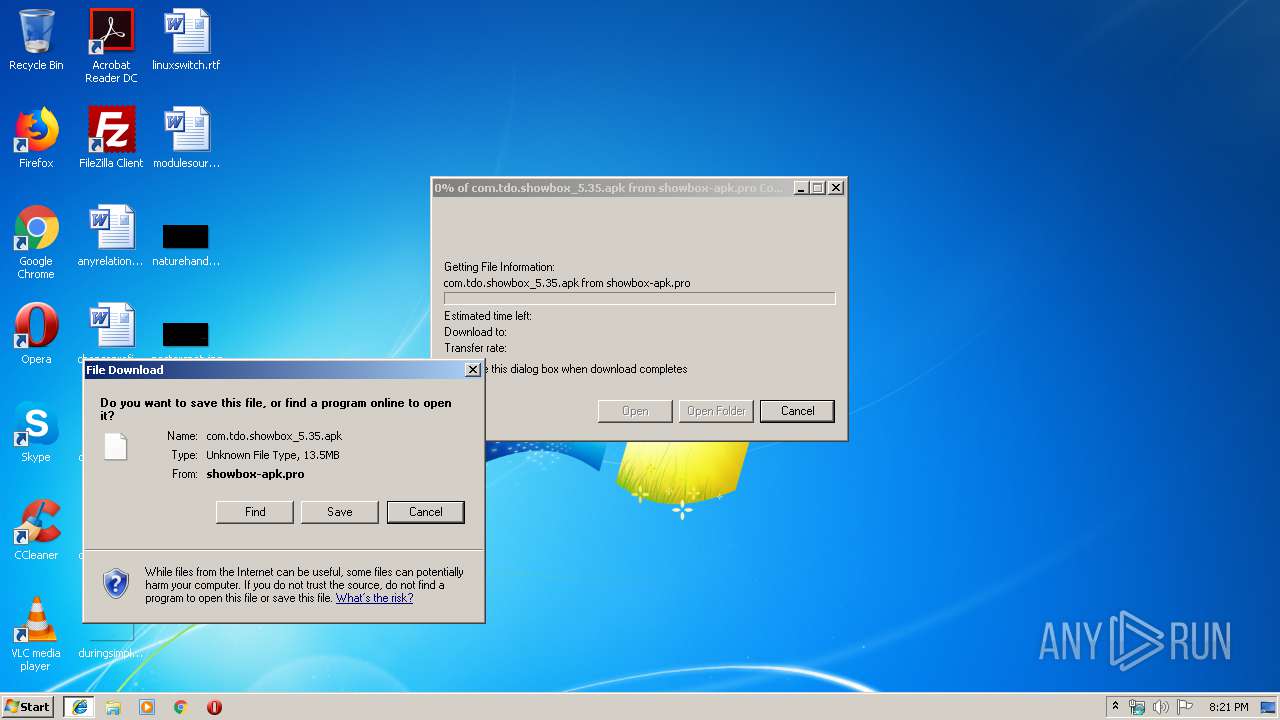Click the "Getting File Information:" label
Screen dimensions: 1280x720
point(499,267)
